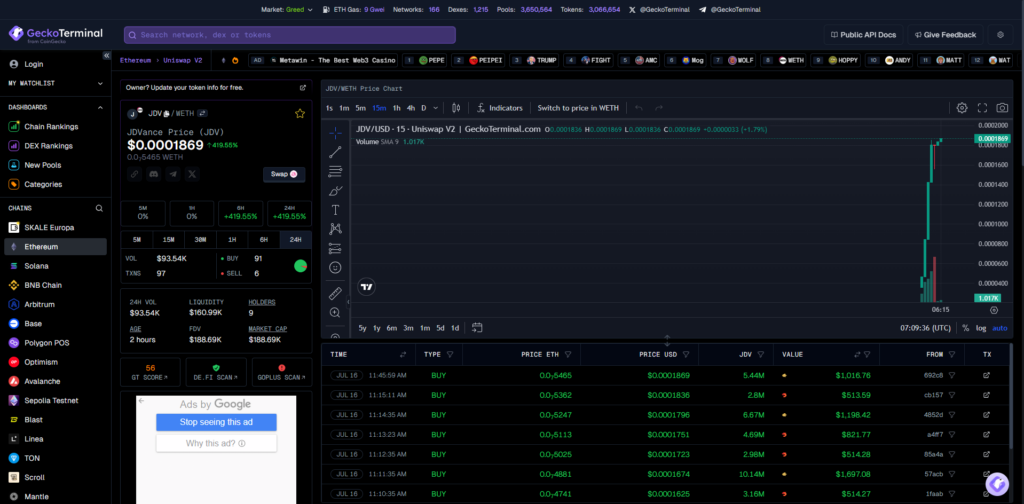Toggle log scale on chart

pyautogui.click(x=981, y=328)
